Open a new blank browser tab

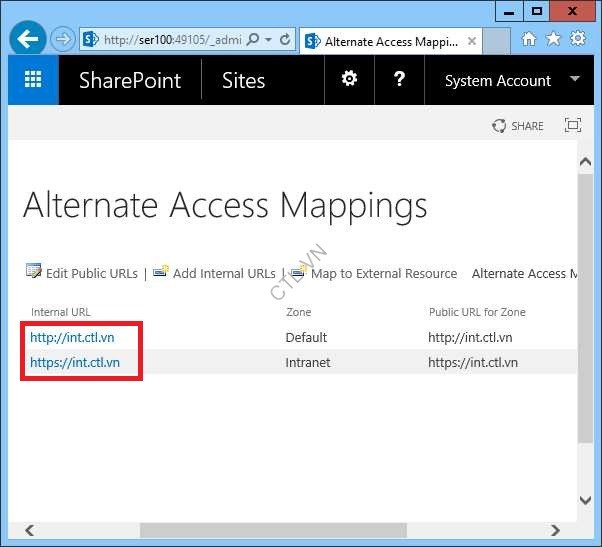pyautogui.click(x=496, y=41)
